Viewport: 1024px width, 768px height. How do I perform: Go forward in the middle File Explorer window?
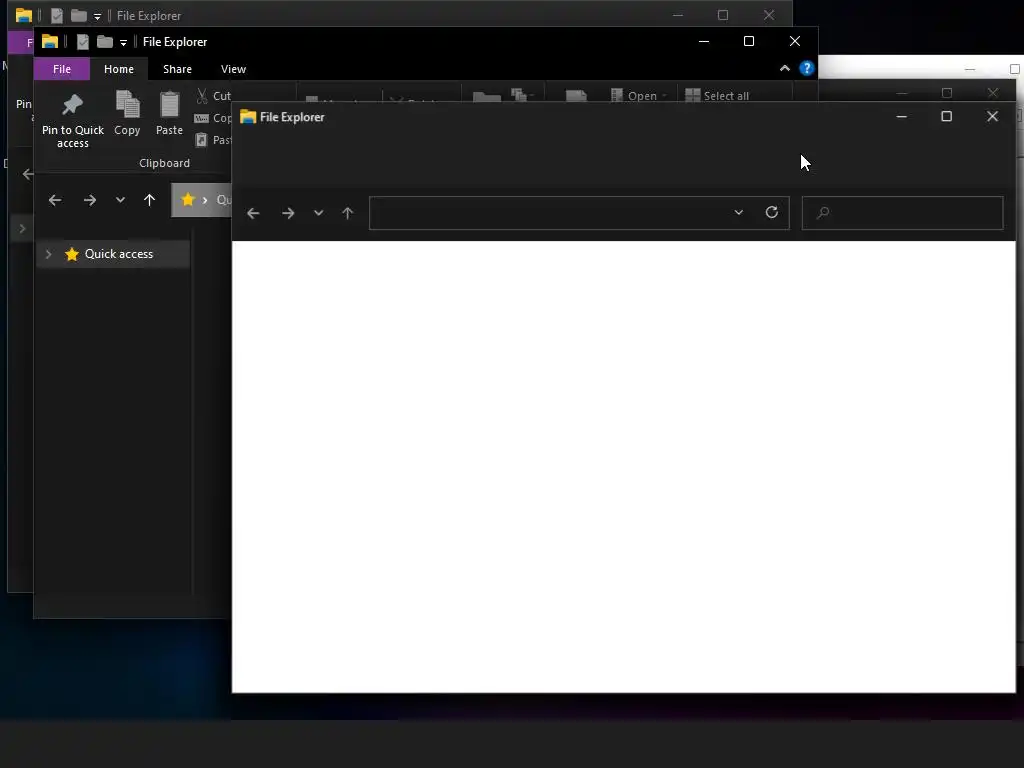[x=90, y=200]
